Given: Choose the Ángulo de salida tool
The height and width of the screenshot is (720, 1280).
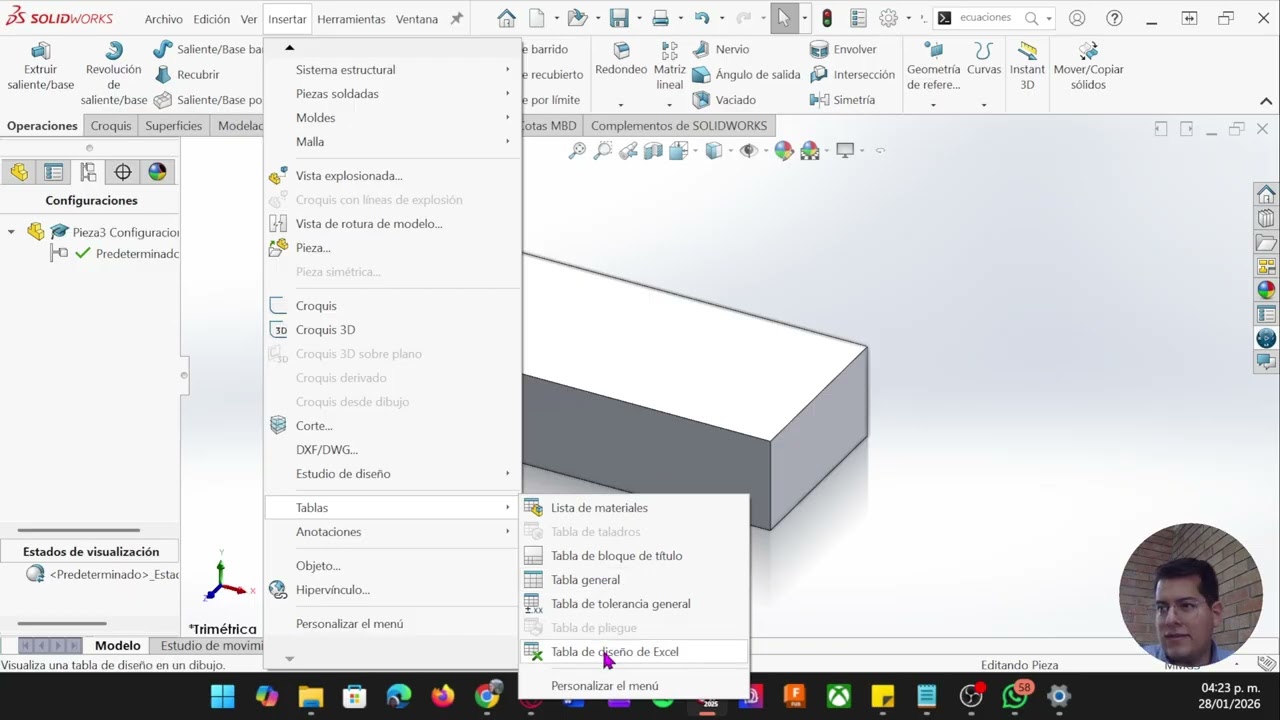Looking at the screenshot, I should (746, 74).
